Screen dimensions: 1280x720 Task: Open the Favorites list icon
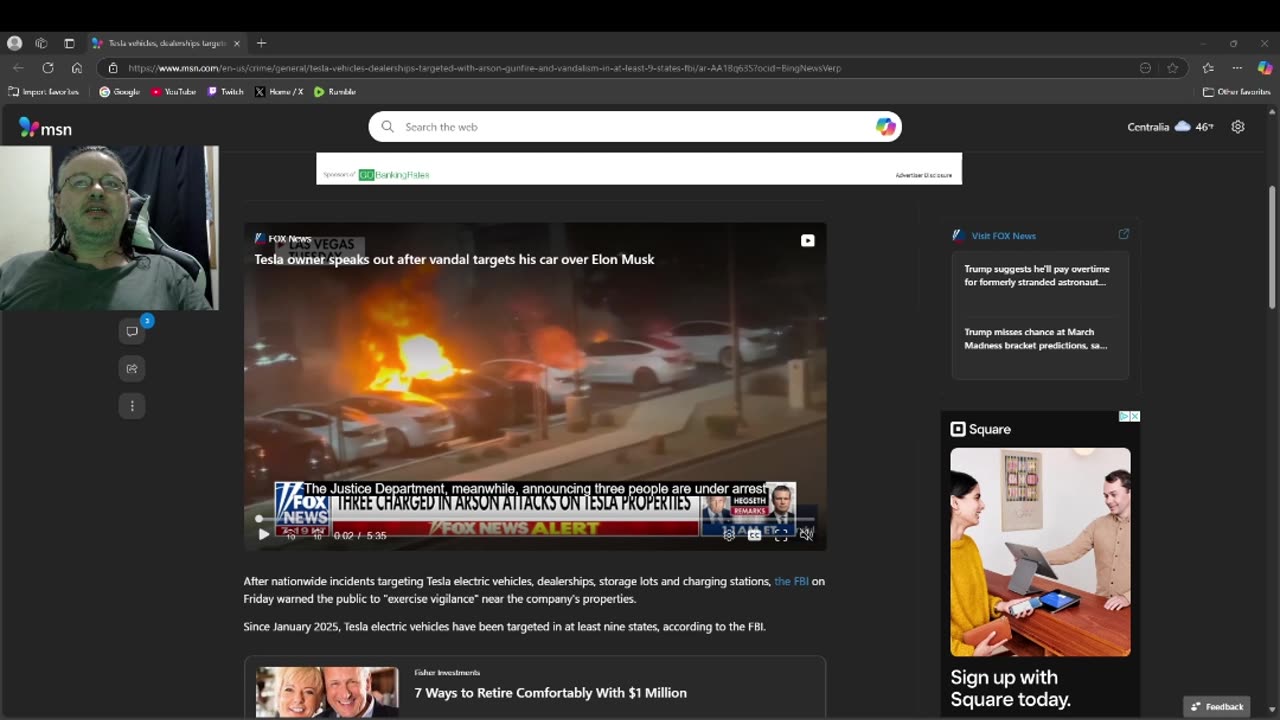tap(1208, 68)
